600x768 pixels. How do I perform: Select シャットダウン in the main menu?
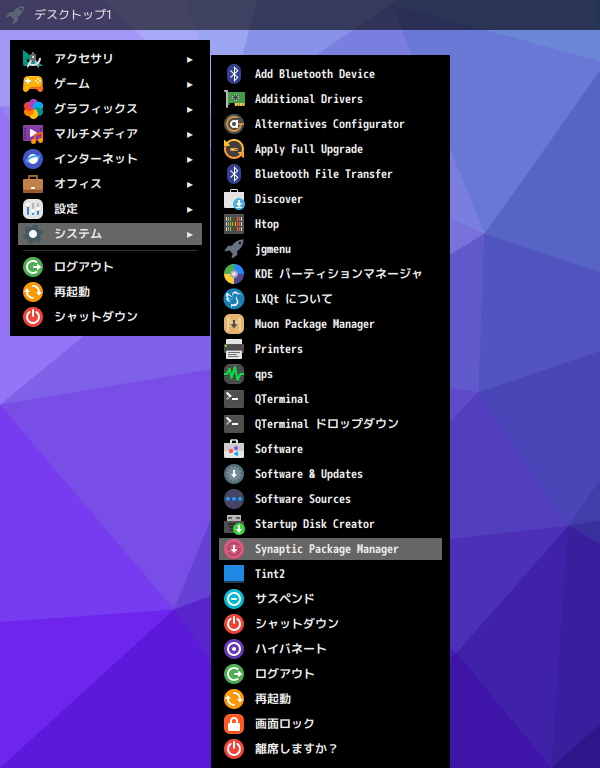click(110, 317)
